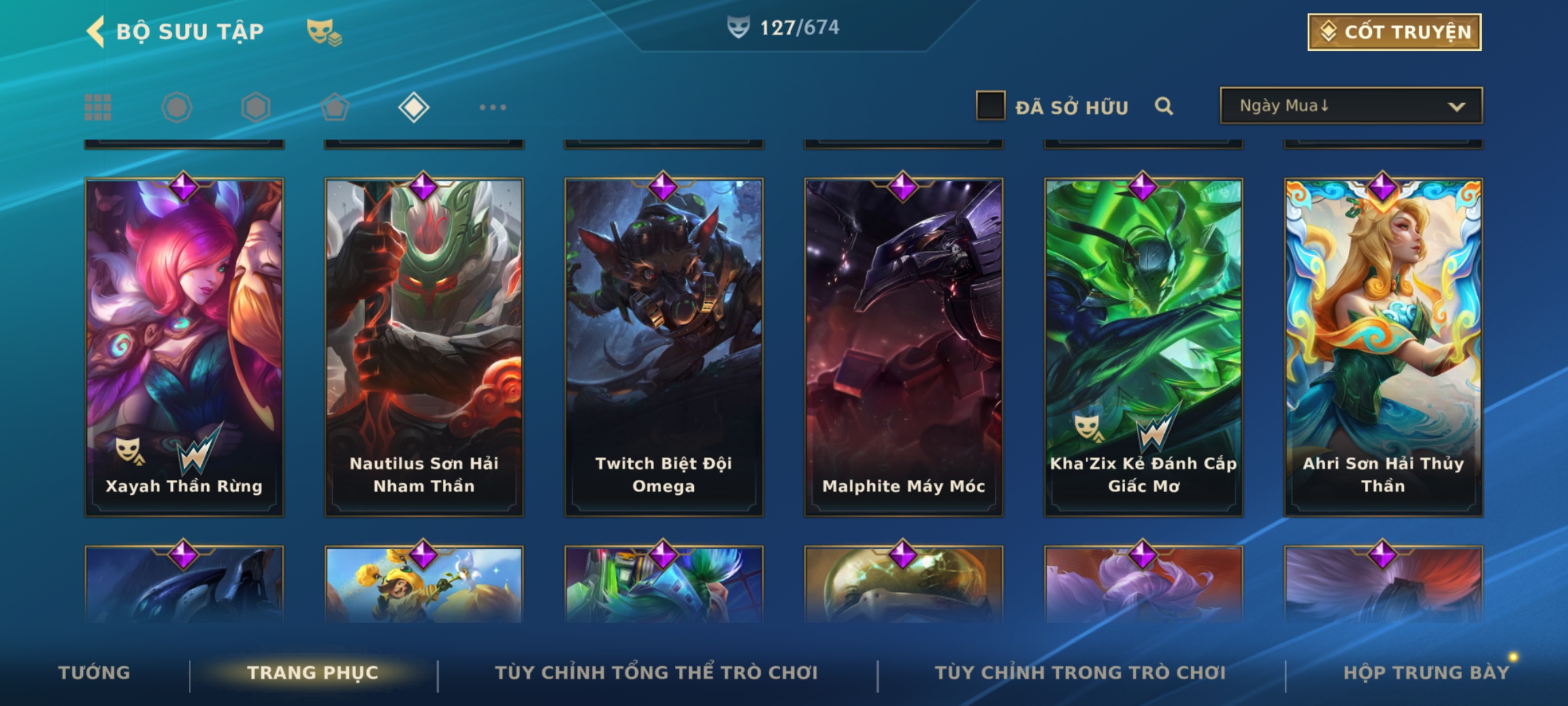Open the three-dots more filters icon
This screenshot has width=1568, height=706.
tap(493, 107)
